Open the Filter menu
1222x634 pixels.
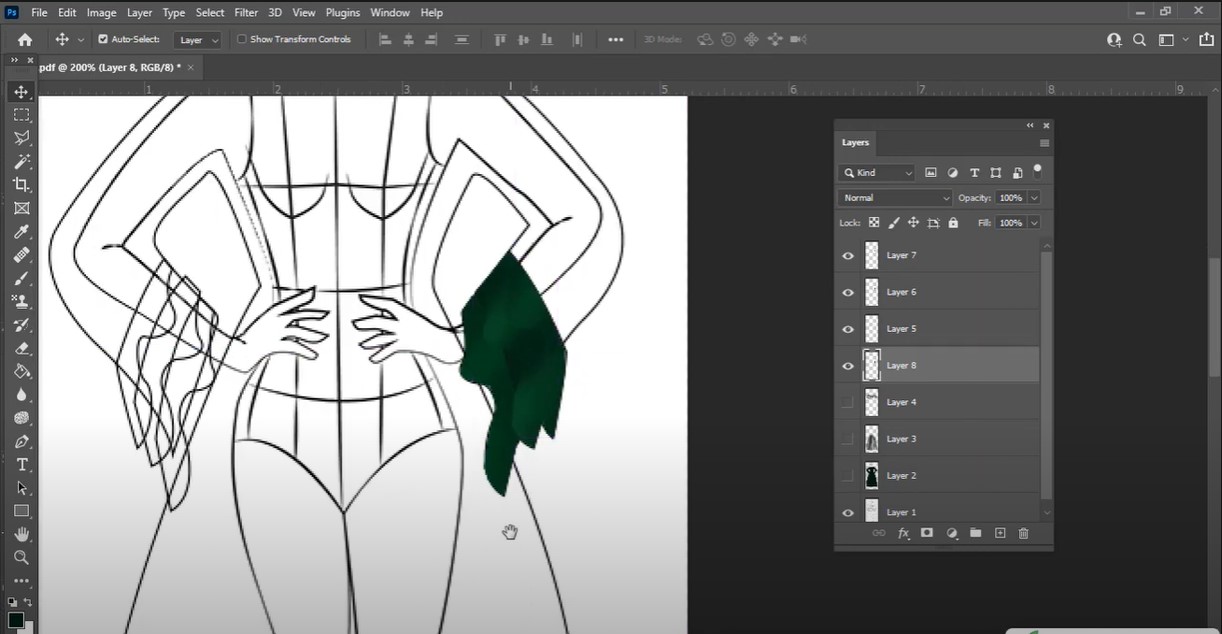pos(246,13)
